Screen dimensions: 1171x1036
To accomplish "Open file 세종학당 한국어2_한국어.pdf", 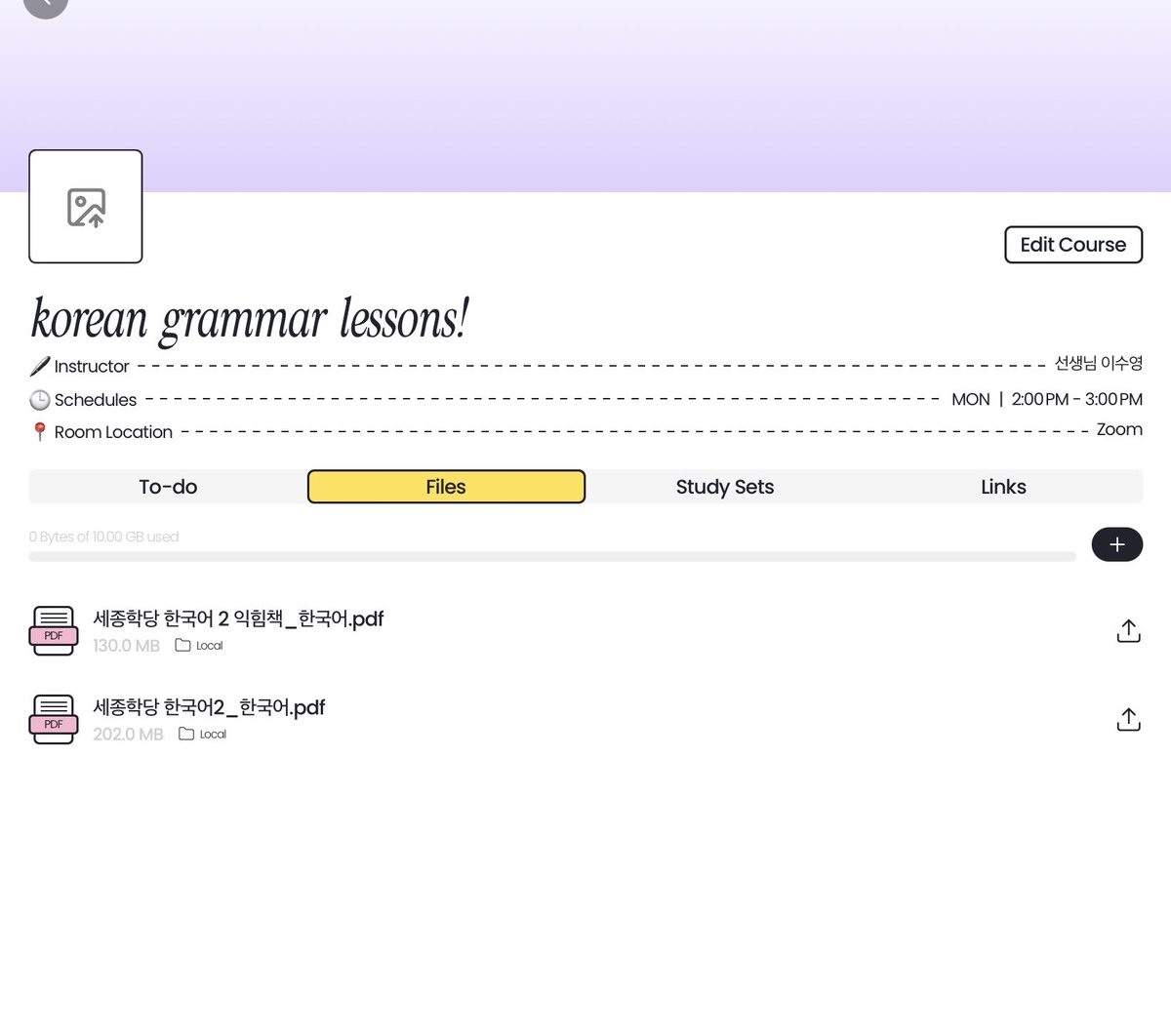I will (x=209, y=707).
